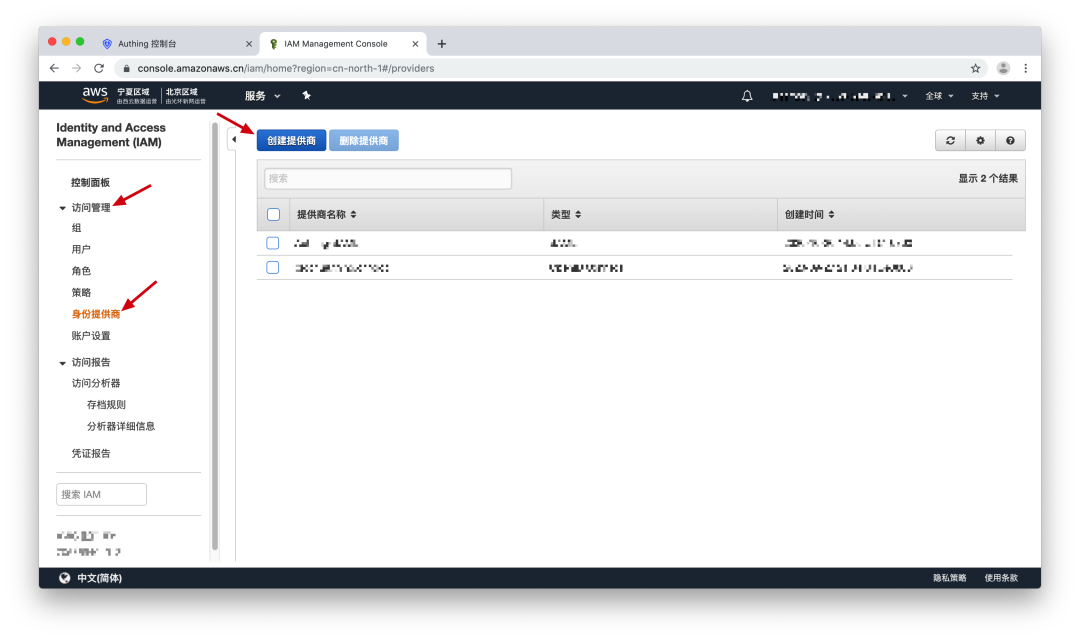Open 存档规则 in sidebar
The height and width of the screenshot is (640, 1080).
[106, 404]
